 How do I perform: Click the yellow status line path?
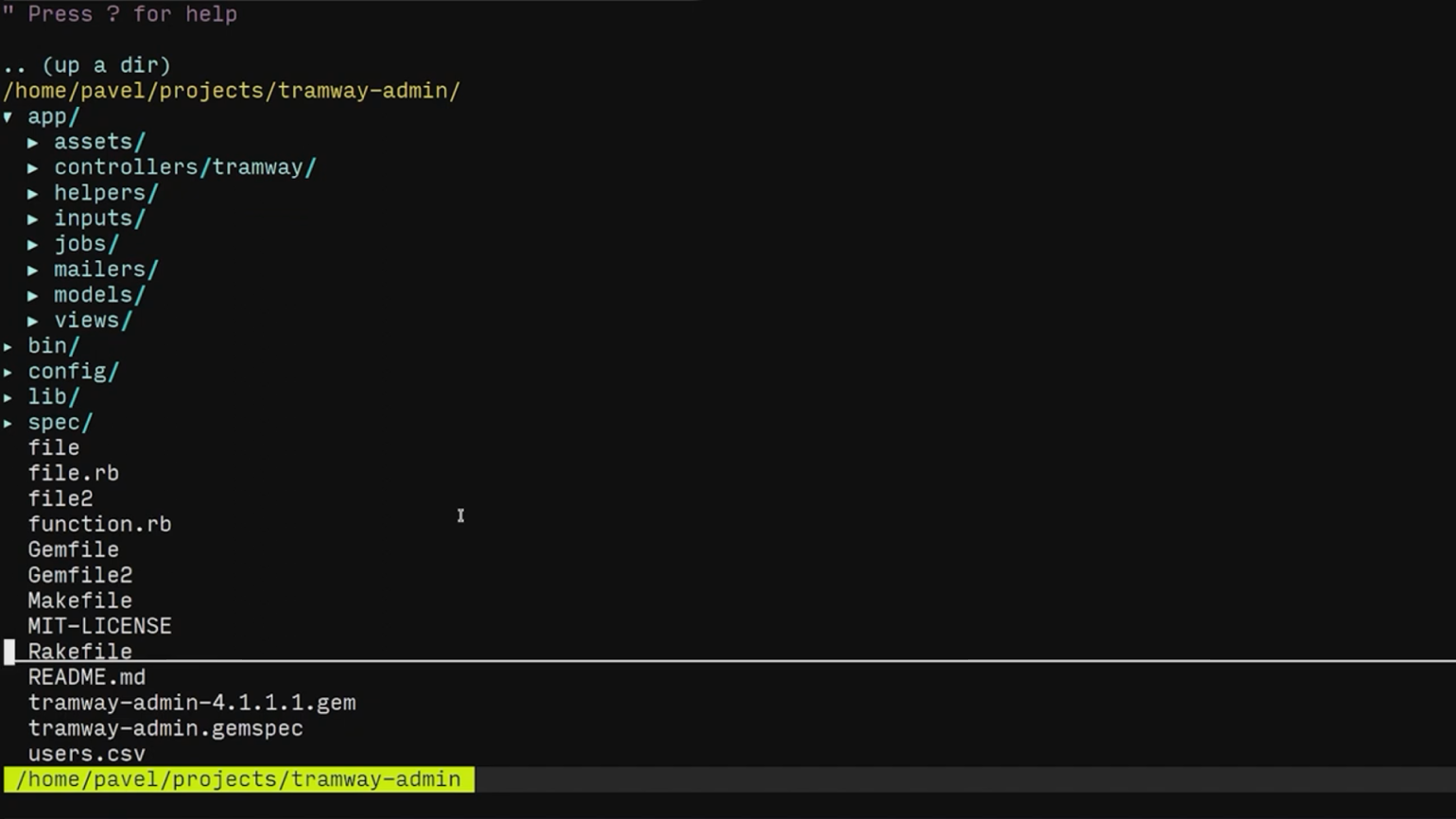tap(239, 779)
